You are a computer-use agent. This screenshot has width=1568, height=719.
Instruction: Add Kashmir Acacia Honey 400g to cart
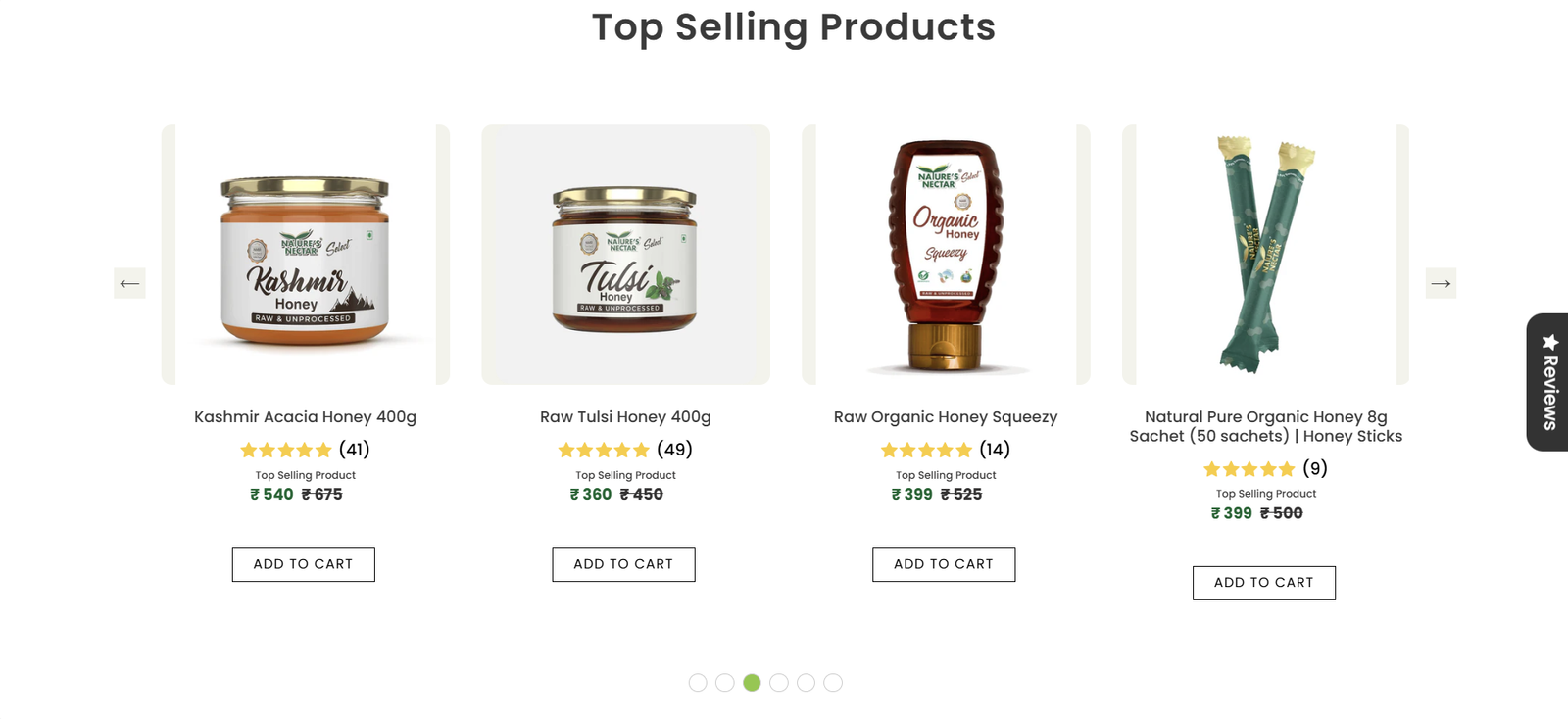point(303,564)
